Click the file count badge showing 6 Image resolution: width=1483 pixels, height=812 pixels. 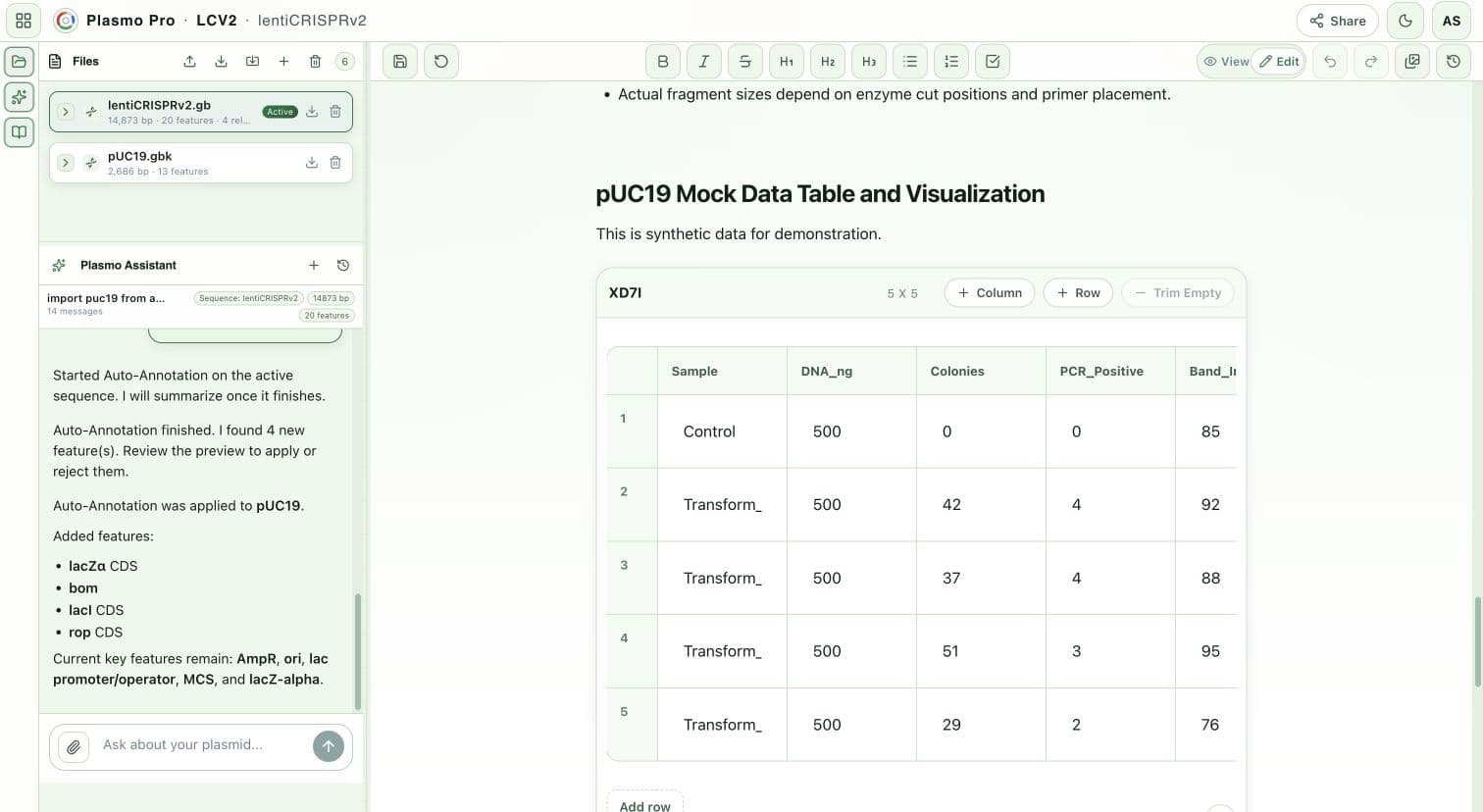[344, 61]
